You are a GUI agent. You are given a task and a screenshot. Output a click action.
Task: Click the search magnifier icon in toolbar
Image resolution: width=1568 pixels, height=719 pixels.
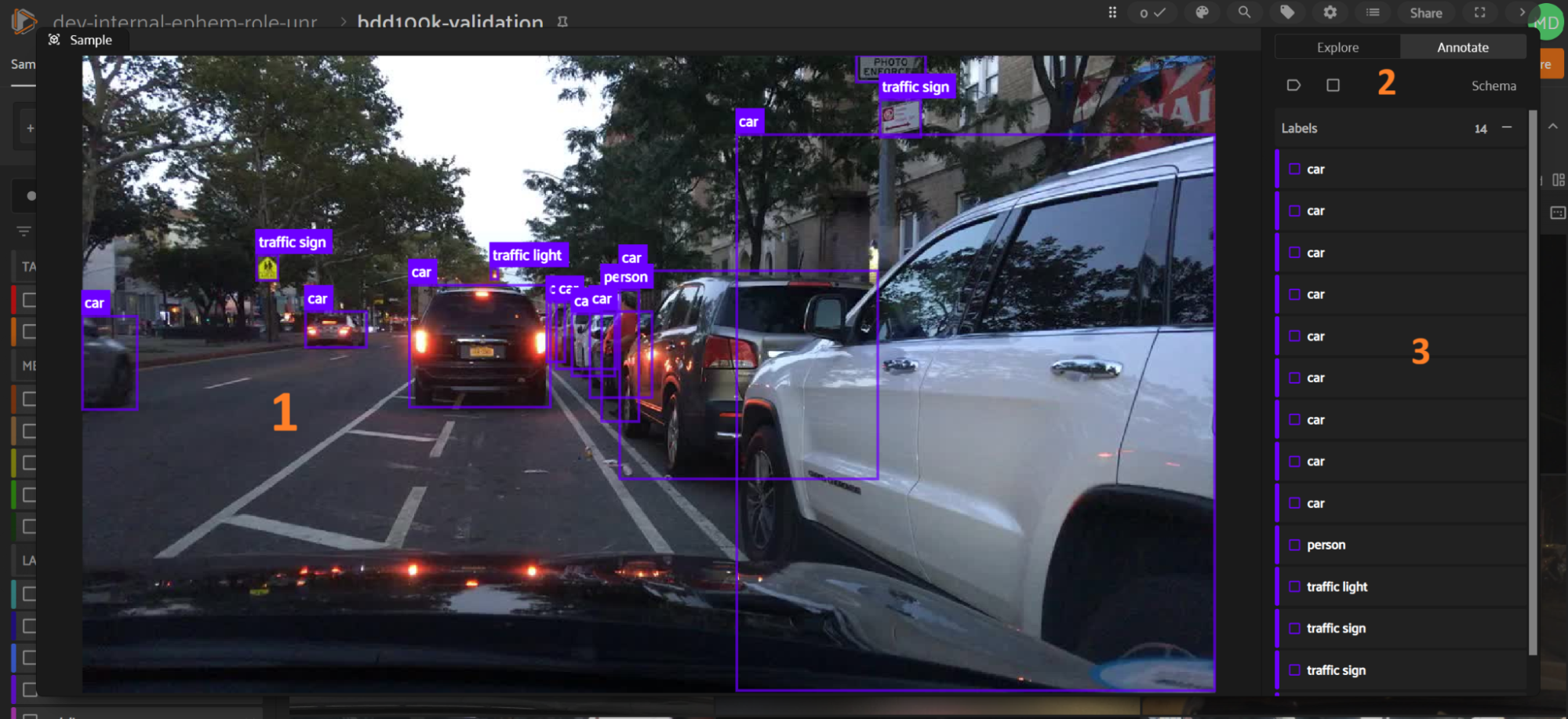tap(1244, 13)
